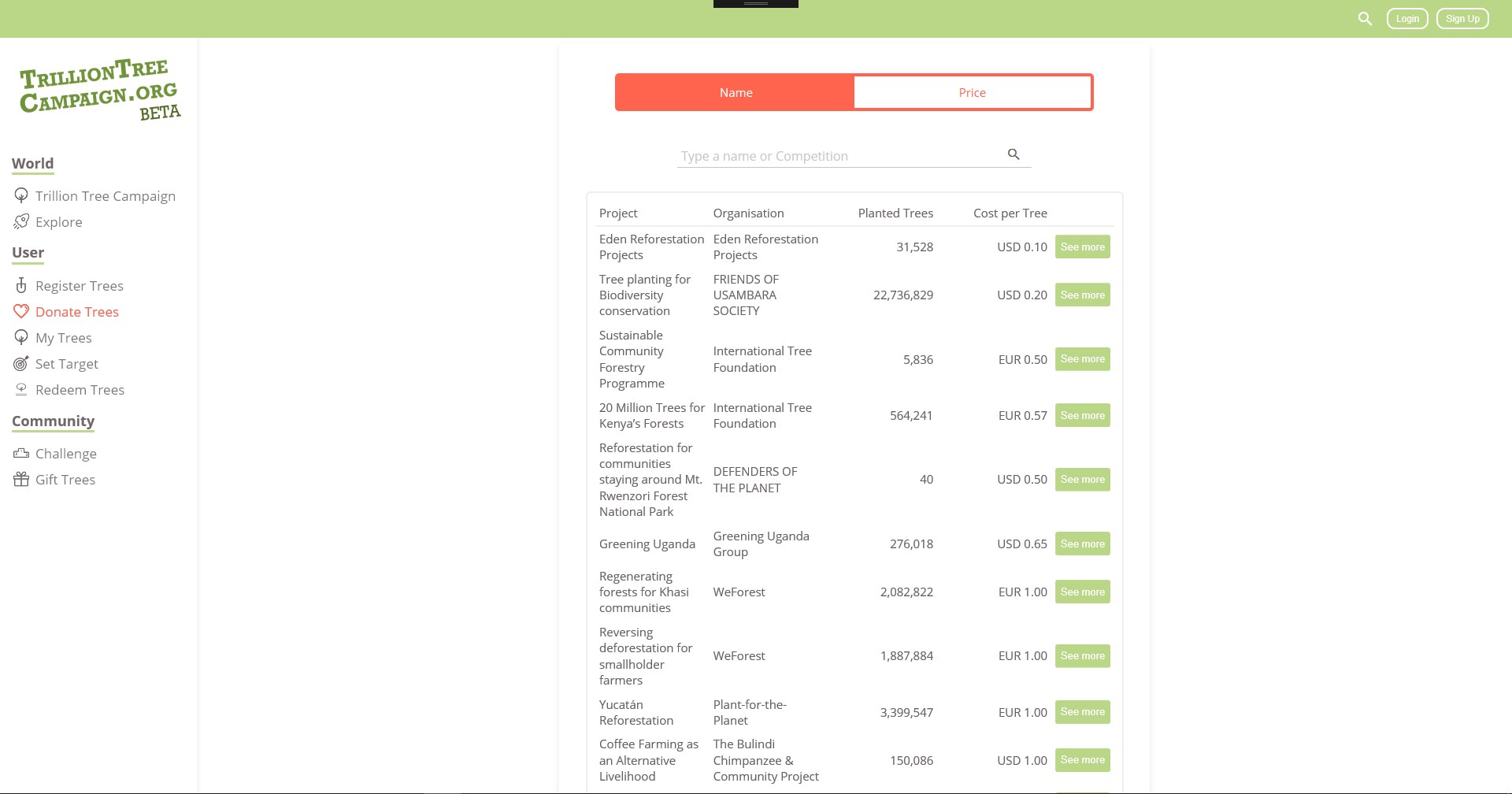Viewport: 1512px width, 794px height.
Task: Click the heart Donate Trees icon
Action: click(x=21, y=311)
